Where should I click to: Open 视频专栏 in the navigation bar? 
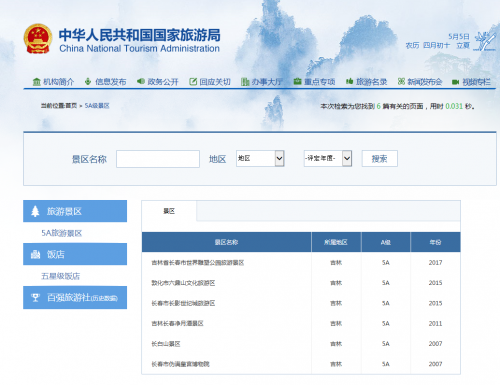(x=471, y=81)
